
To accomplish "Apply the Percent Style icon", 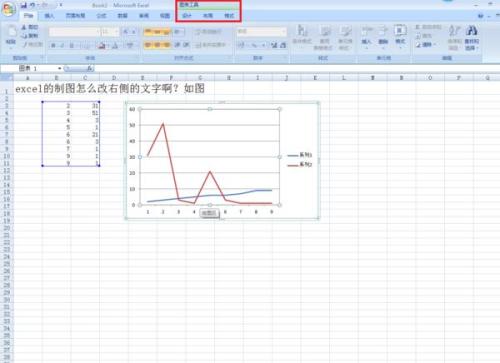I will [254, 45].
